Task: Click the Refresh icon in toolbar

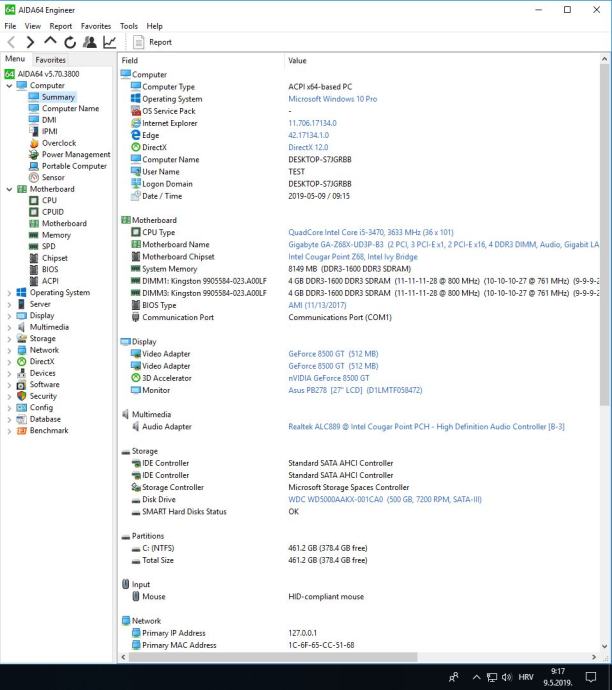Action: tap(70, 42)
